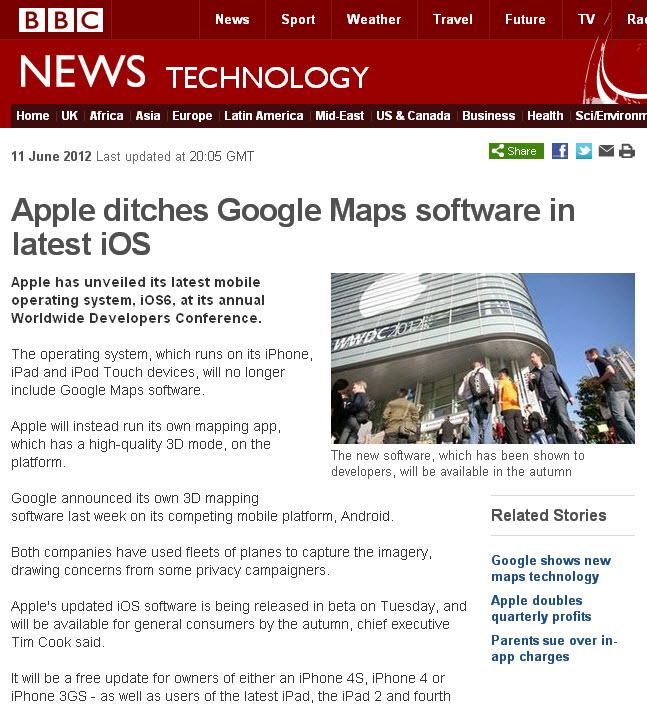The image size is (647, 708).
Task: Click the NEWS banner title
Action: (x=82, y=71)
